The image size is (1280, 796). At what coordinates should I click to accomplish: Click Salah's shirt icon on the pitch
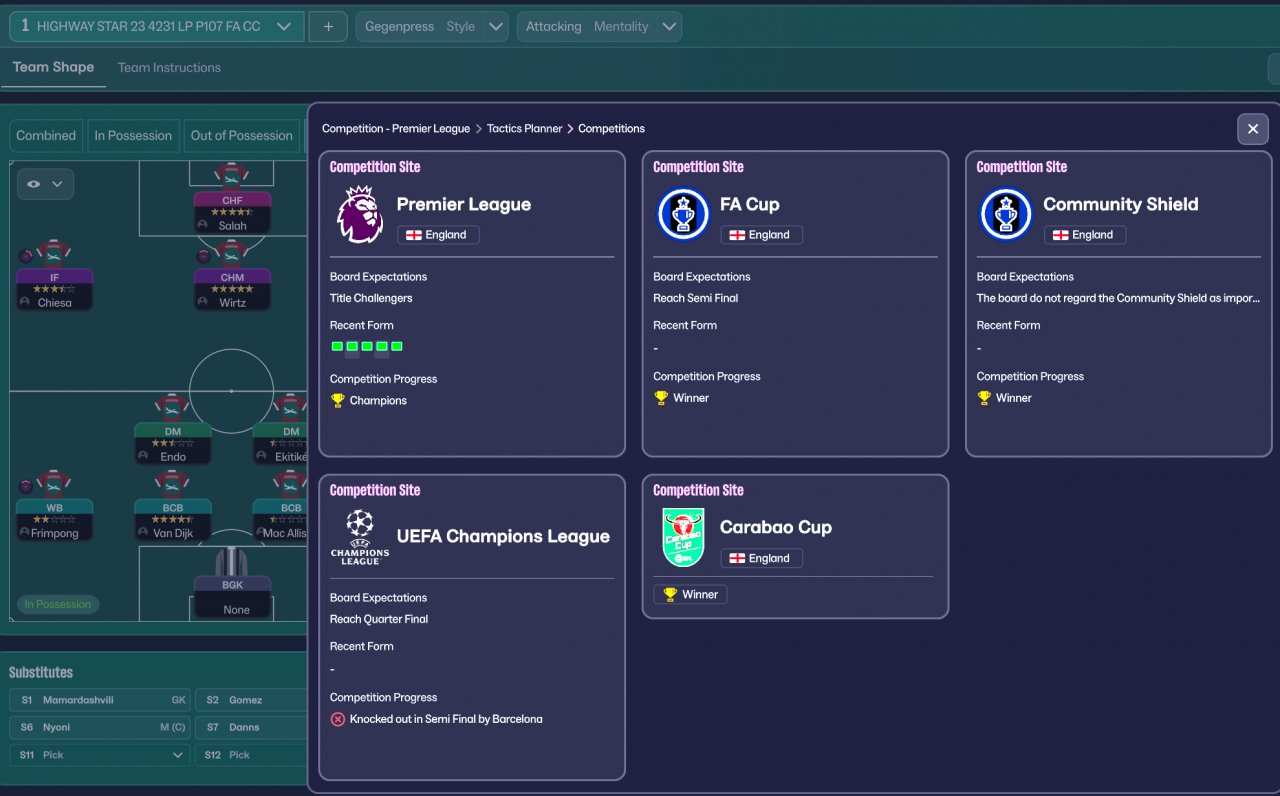[232, 177]
